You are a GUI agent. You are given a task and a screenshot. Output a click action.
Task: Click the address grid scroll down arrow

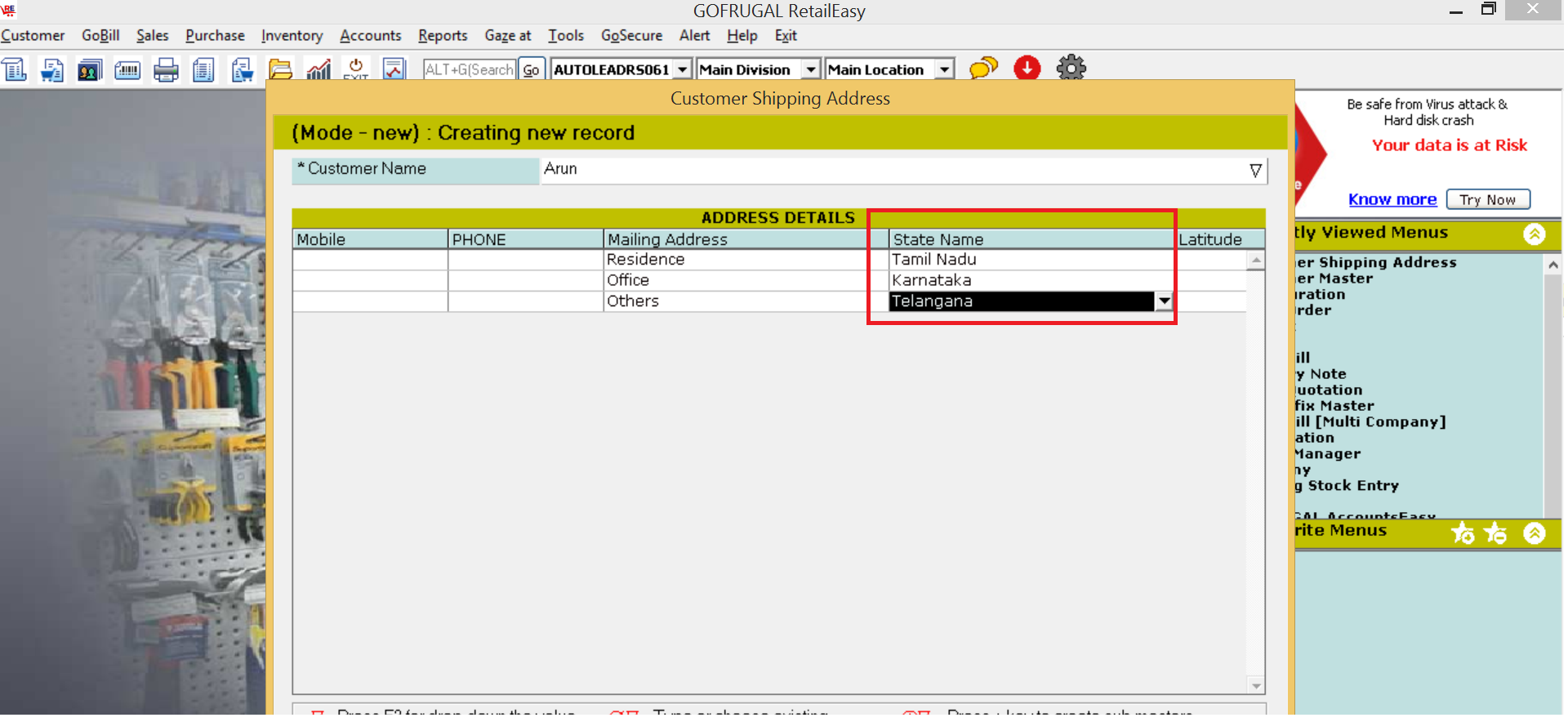1256,686
